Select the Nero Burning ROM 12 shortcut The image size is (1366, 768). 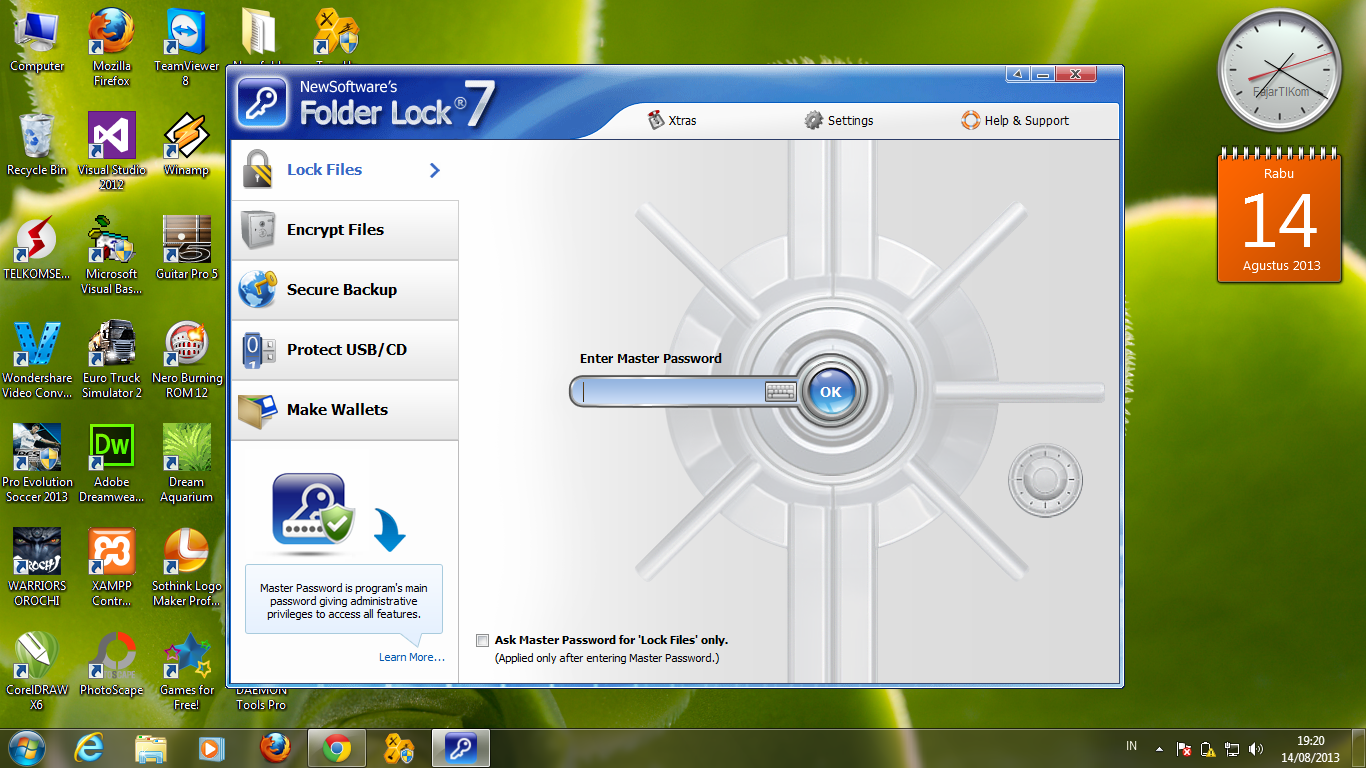click(186, 360)
